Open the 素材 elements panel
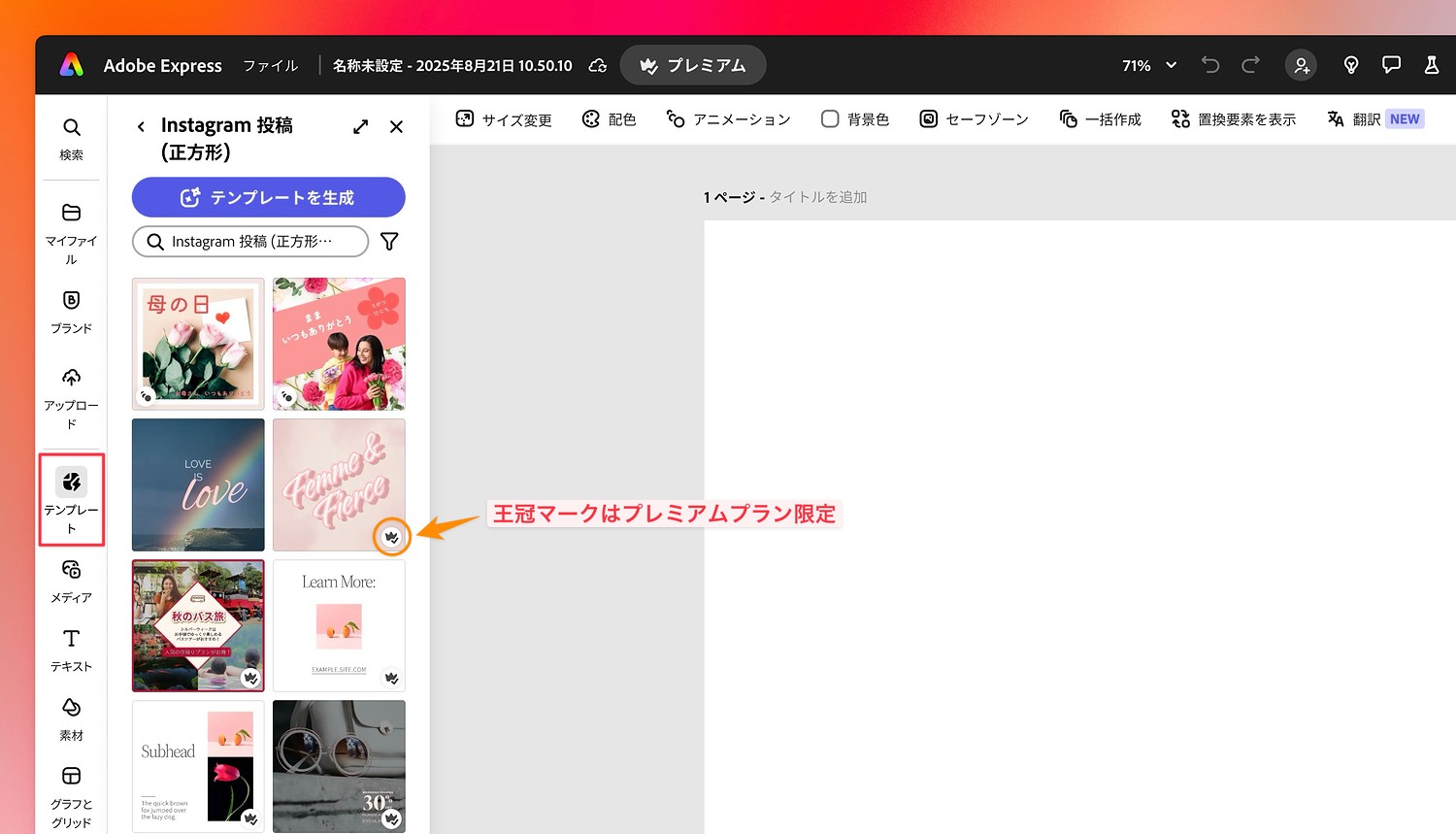 (x=71, y=717)
